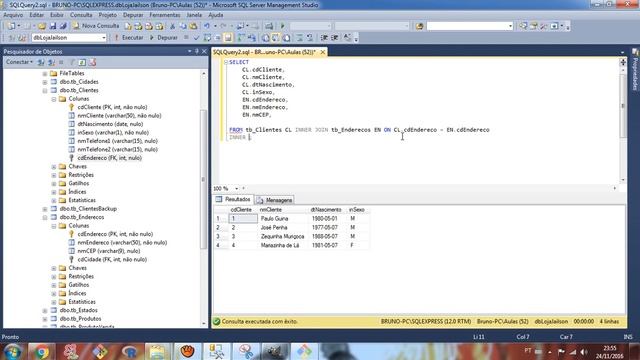Image resolution: width=640 pixels, height=360 pixels.
Task: Click the Depurar button beside Executar
Action: (163, 38)
